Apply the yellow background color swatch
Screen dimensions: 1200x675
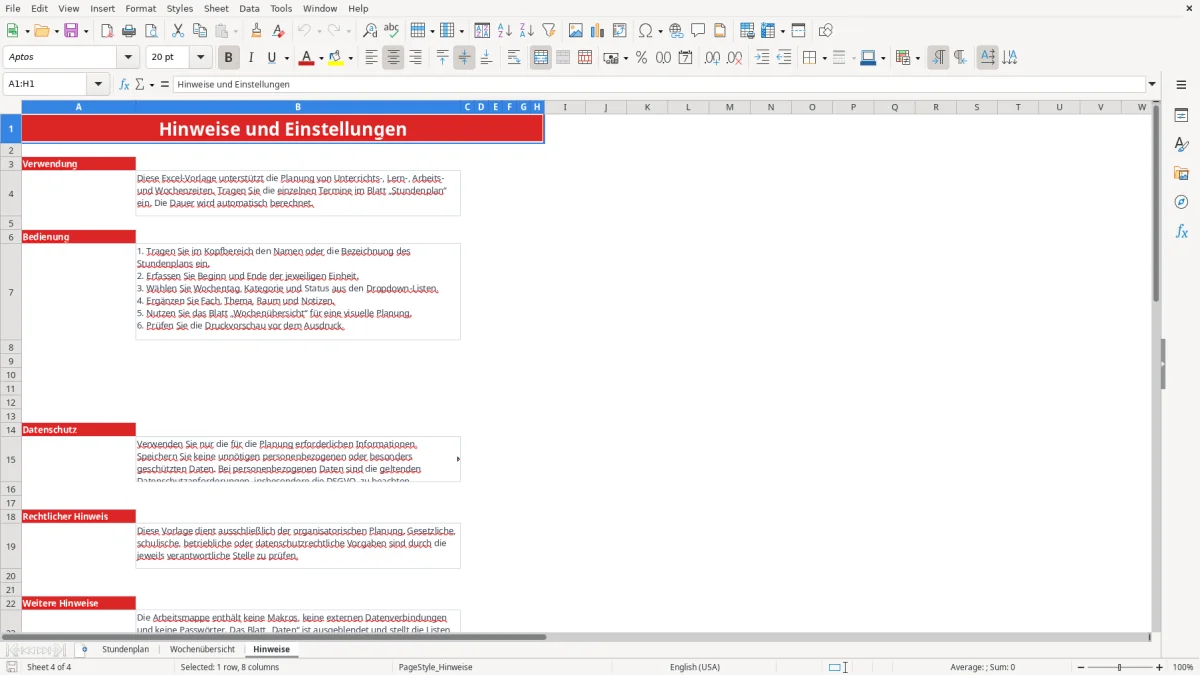coord(336,58)
